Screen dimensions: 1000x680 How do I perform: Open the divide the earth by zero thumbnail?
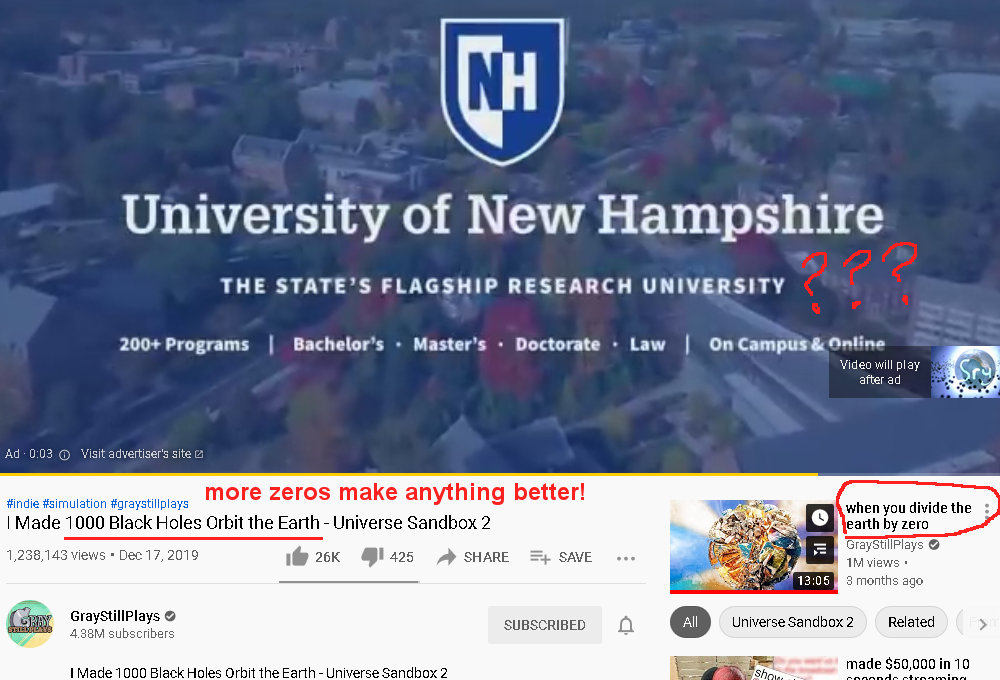pyautogui.click(x=754, y=545)
